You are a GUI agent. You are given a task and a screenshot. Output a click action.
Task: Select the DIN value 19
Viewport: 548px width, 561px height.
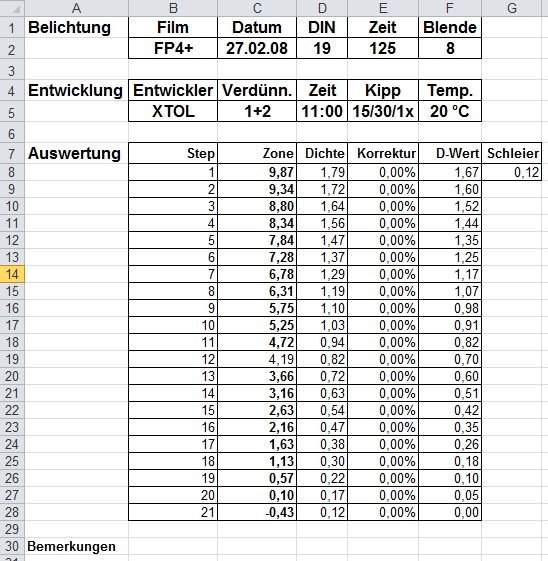322,48
